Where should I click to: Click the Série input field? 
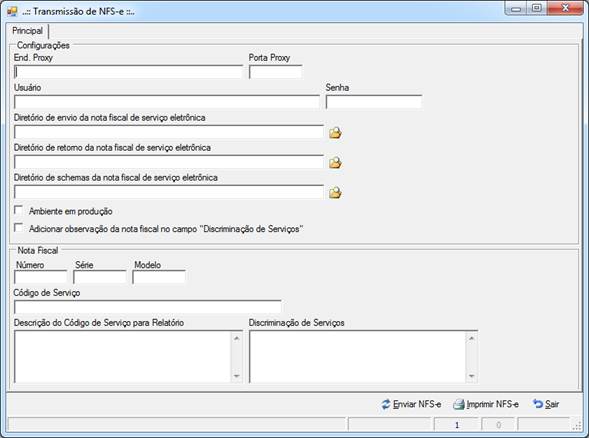coord(100,277)
